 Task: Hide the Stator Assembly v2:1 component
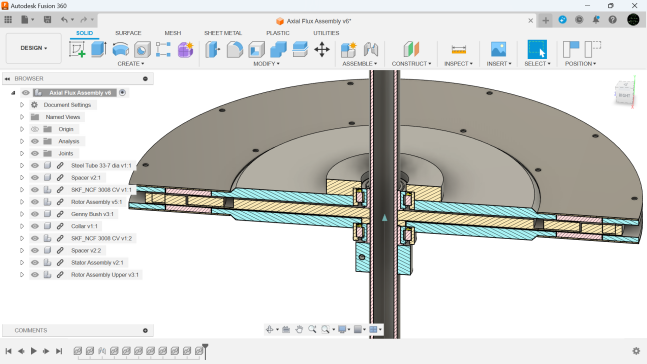point(35,262)
